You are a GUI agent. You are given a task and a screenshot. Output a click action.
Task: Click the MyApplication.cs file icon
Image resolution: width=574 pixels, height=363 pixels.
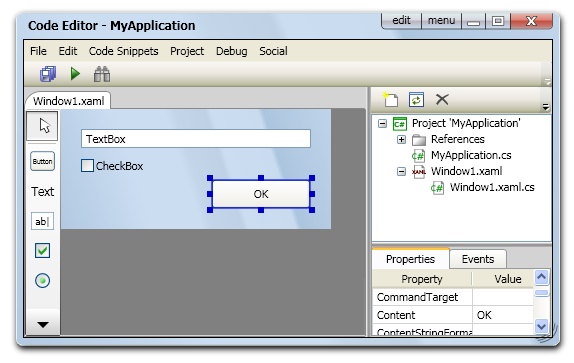pyautogui.click(x=418, y=156)
